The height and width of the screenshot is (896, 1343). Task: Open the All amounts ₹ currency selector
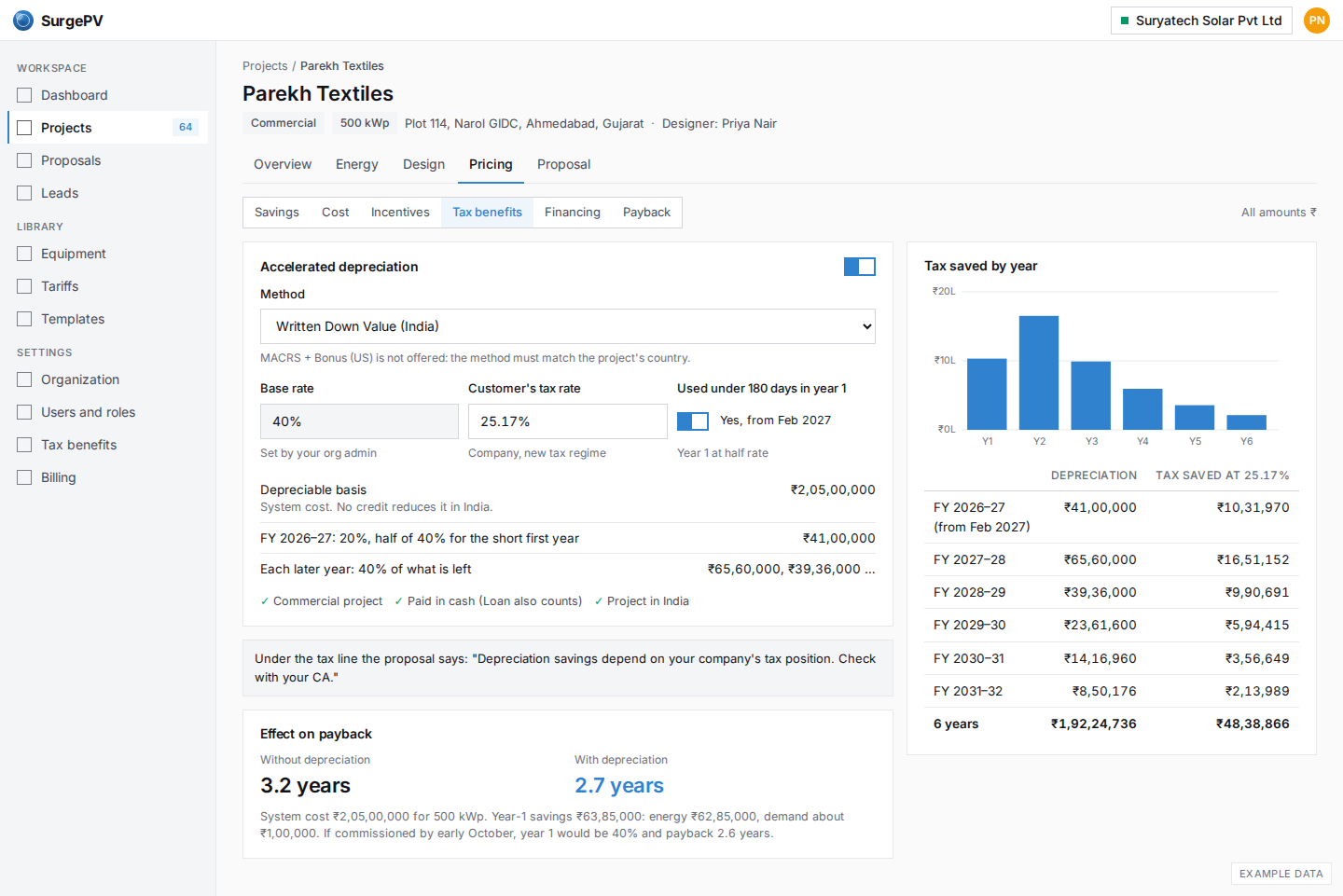point(1279,213)
